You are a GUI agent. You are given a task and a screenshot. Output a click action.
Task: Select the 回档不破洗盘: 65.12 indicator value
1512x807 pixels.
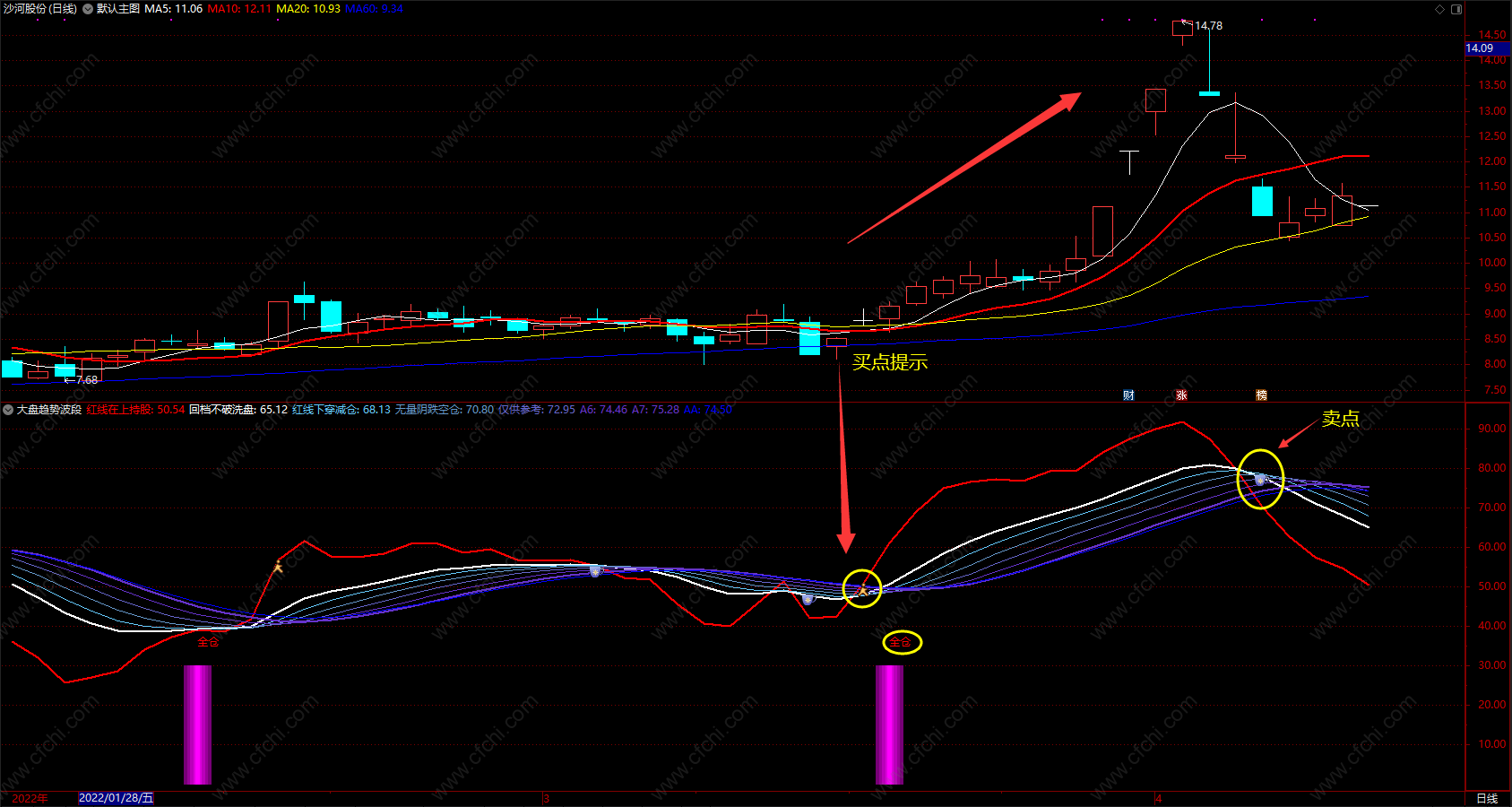pos(238,410)
